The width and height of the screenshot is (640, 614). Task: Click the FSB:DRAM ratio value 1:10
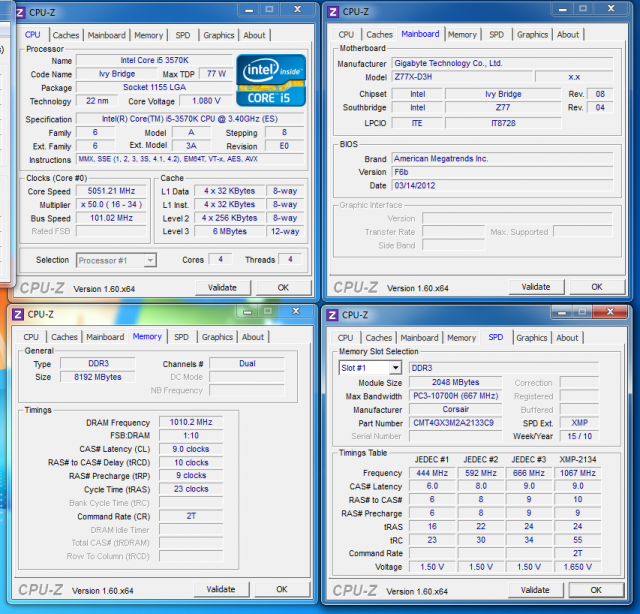pyautogui.click(x=191, y=436)
